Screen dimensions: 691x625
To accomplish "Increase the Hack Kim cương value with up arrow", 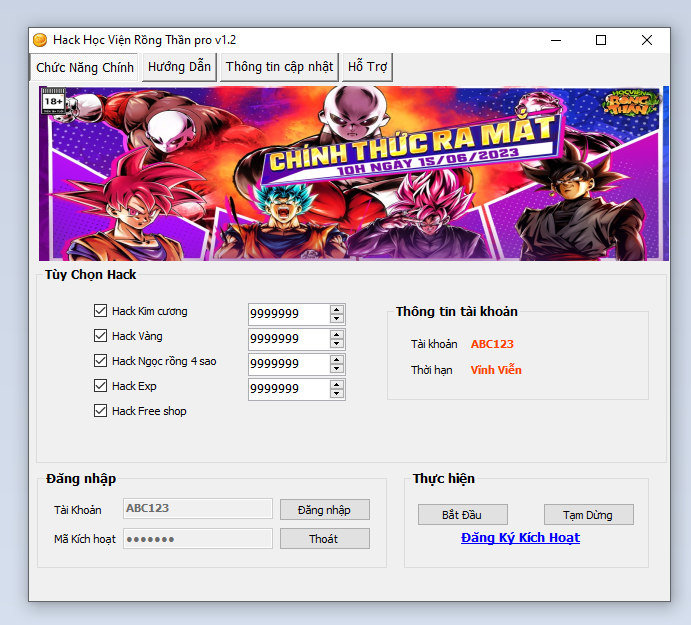I will click(337, 309).
